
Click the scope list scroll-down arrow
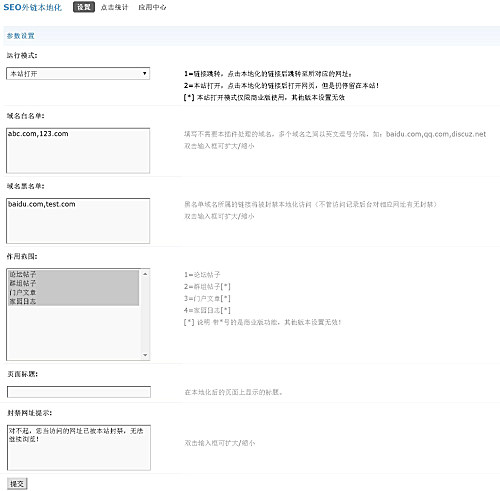tap(145, 355)
